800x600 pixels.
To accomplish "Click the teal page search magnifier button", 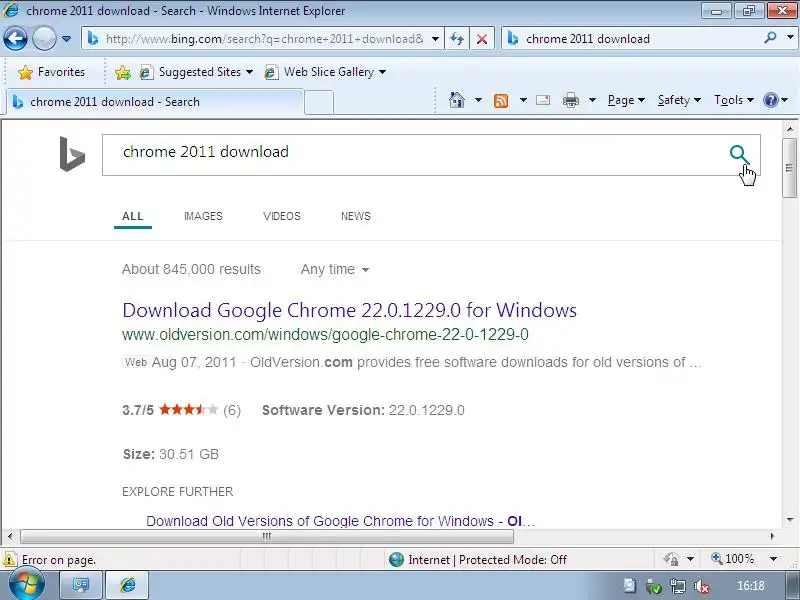I will [739, 154].
